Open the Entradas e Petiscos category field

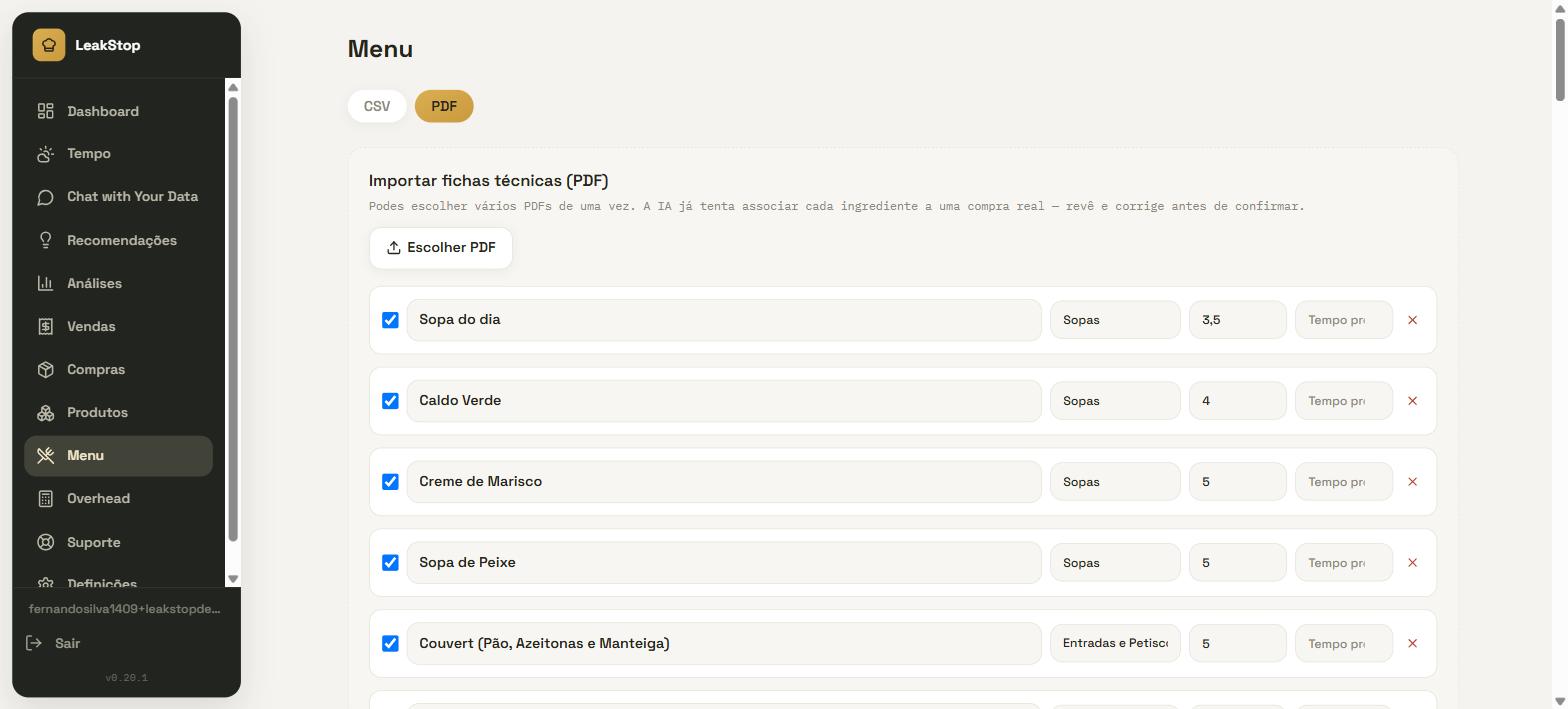tap(1115, 643)
